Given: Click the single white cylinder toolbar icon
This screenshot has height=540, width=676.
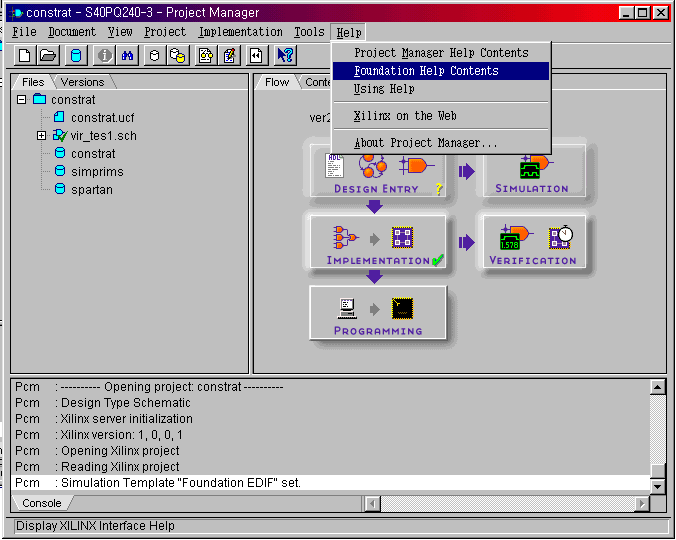Looking at the screenshot, I should tap(154, 56).
